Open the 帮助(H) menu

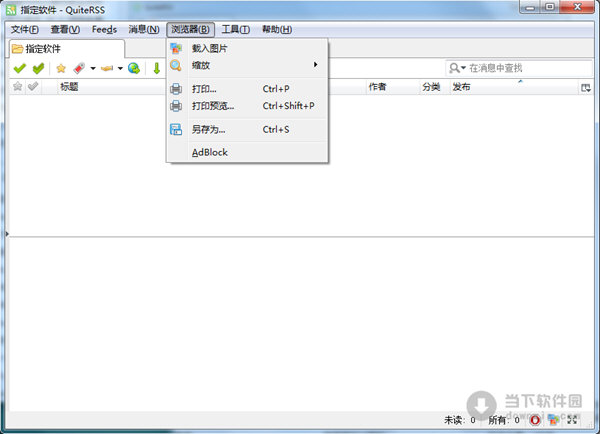tap(277, 29)
